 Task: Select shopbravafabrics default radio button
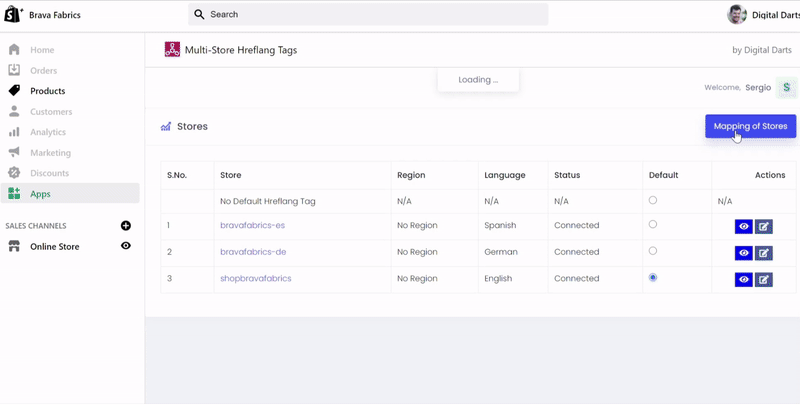point(653,277)
